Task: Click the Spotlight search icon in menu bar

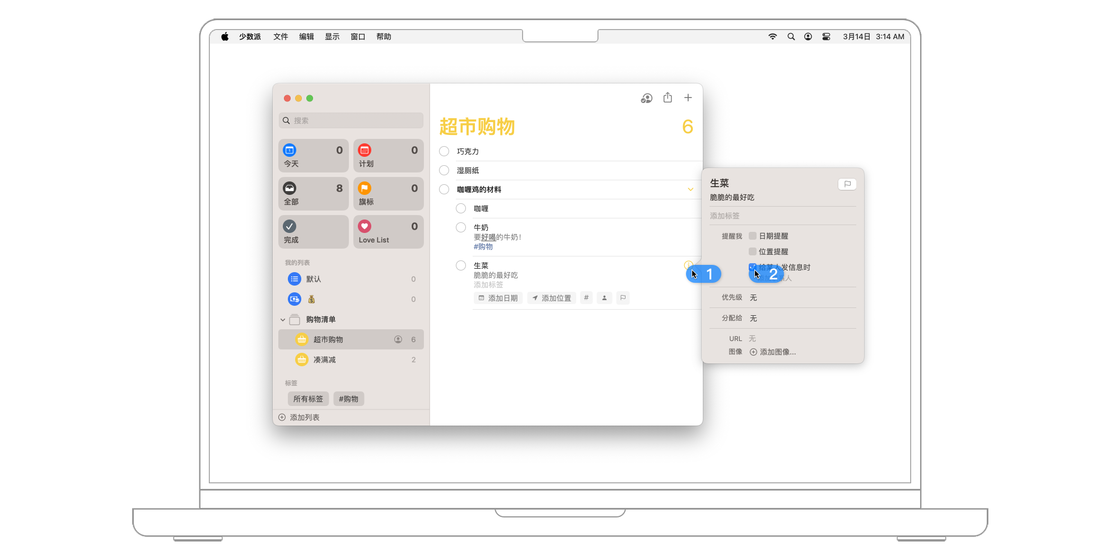Action: pyautogui.click(x=791, y=36)
